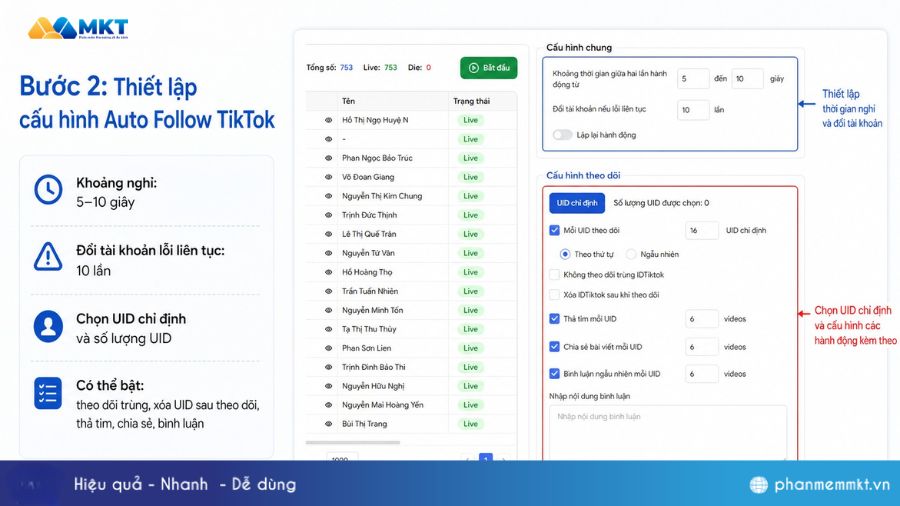Uncheck Chia sẻ bài viết mỗi UID
900x506 pixels.
click(x=554, y=347)
